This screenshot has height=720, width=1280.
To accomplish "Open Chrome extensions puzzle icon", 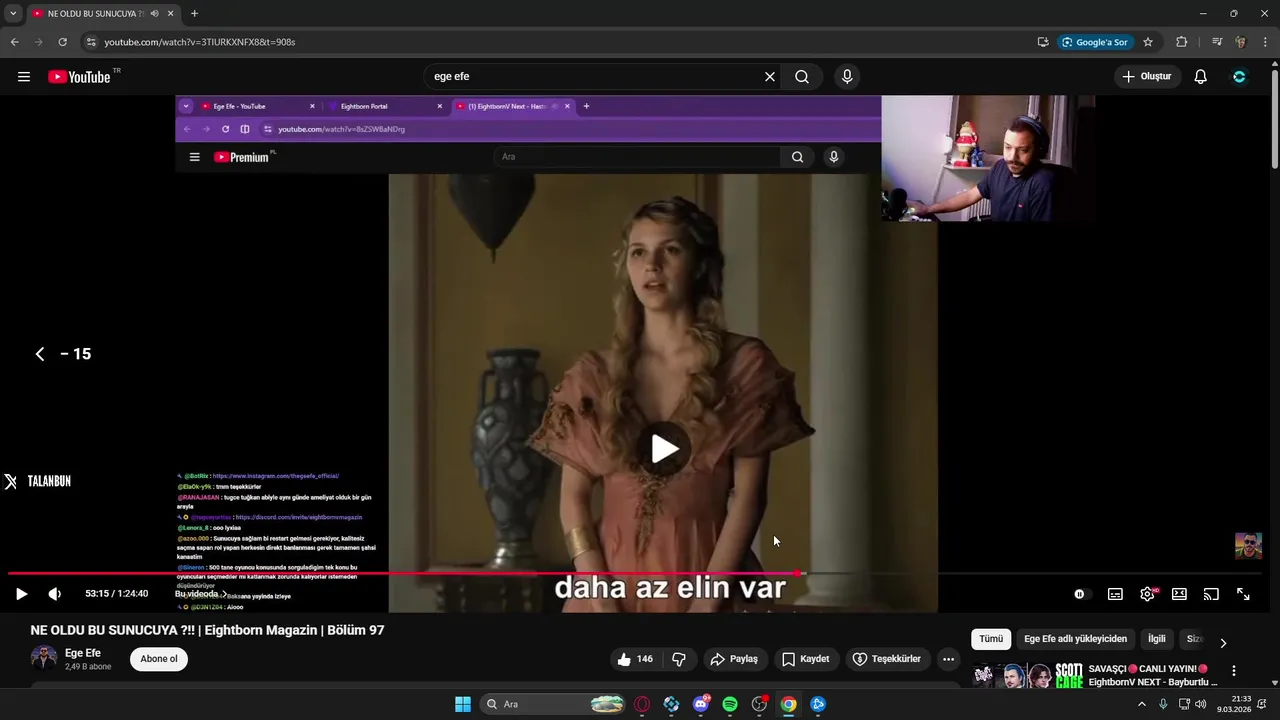I will (x=1182, y=42).
